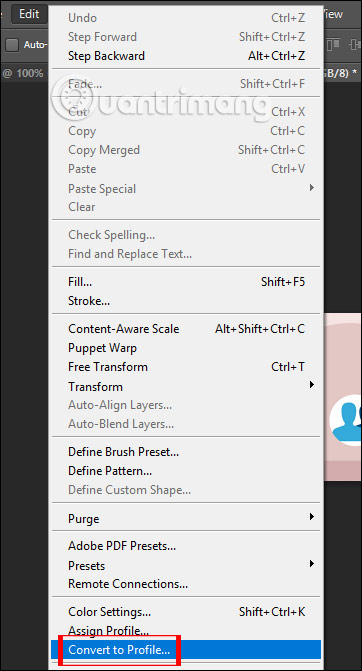Image resolution: width=362 pixels, height=671 pixels.
Task: Click the View menu in menu bar
Action: click(334, 14)
